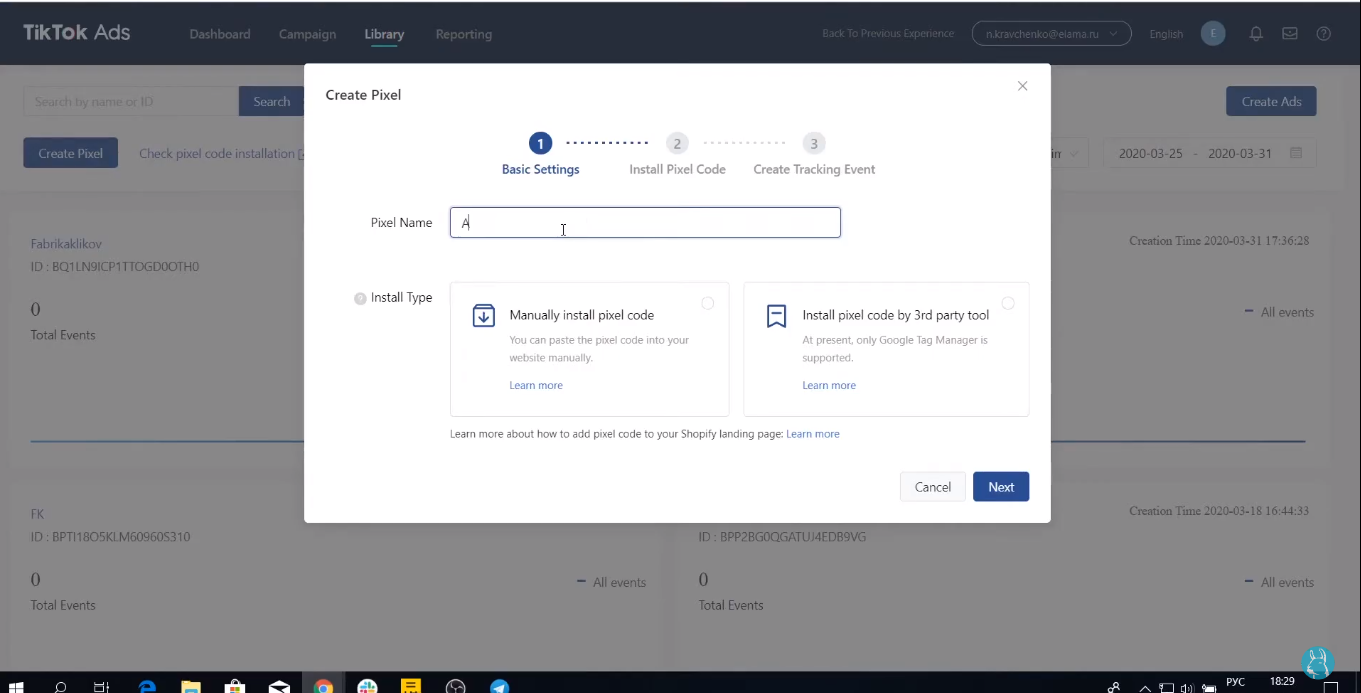Click the Install Type help icon
Image resolution: width=1361 pixels, height=693 pixels.
pos(360,298)
